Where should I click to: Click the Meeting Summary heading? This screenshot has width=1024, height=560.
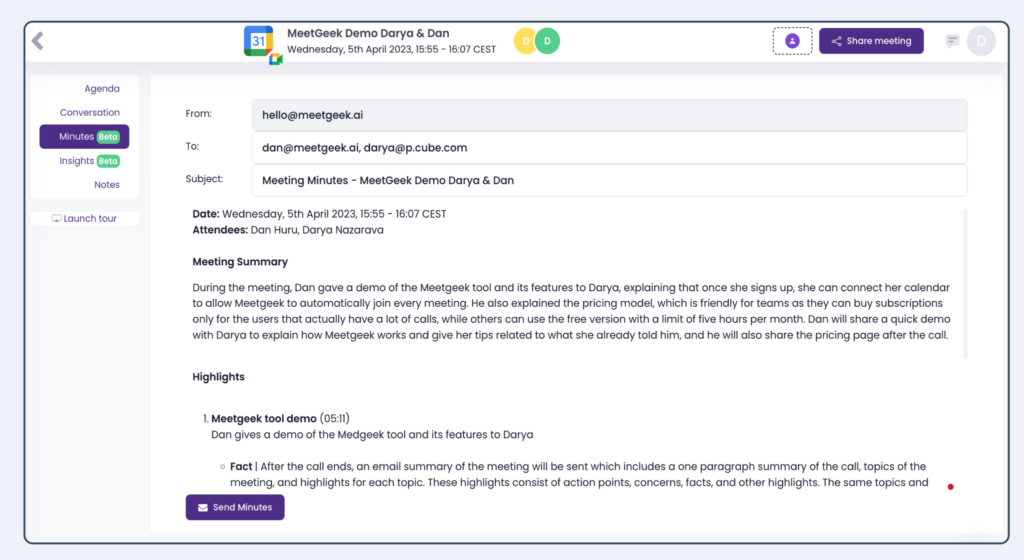[240, 262]
